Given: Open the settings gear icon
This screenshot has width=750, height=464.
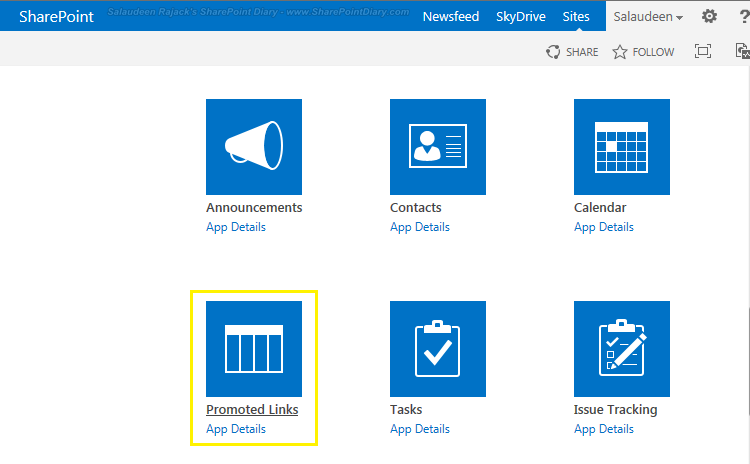Looking at the screenshot, I should (x=709, y=16).
